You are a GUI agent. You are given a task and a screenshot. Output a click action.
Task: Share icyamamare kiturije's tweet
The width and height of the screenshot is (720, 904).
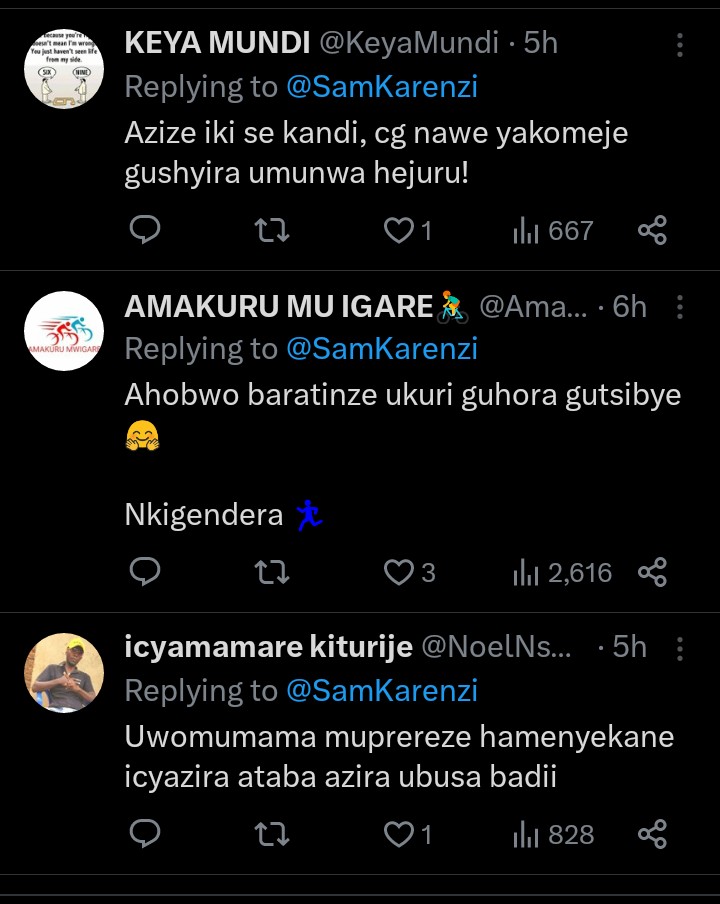pyautogui.click(x=652, y=834)
